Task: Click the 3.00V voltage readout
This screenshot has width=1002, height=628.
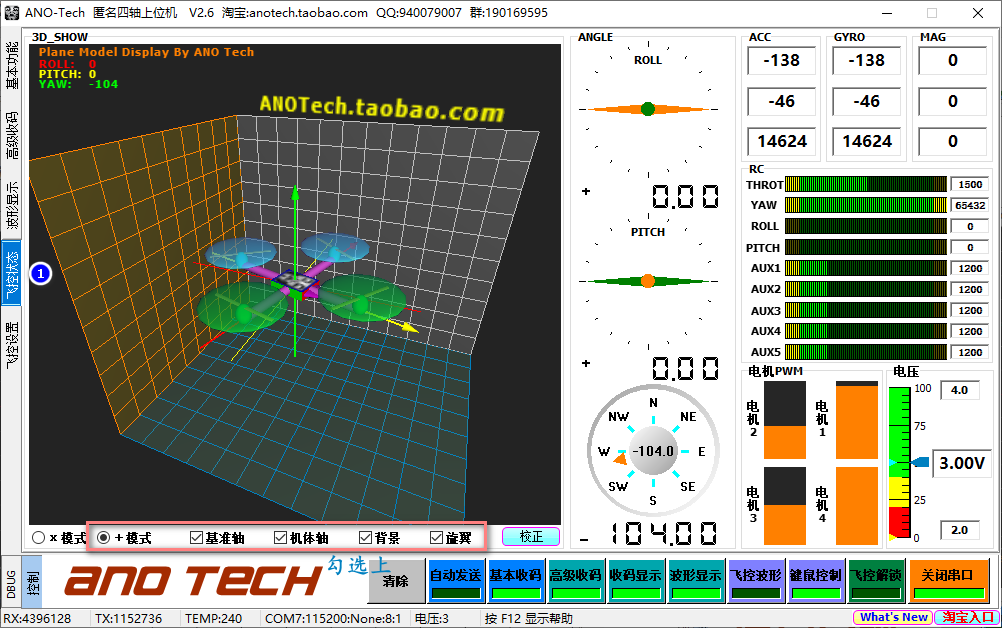Action: coord(961,463)
